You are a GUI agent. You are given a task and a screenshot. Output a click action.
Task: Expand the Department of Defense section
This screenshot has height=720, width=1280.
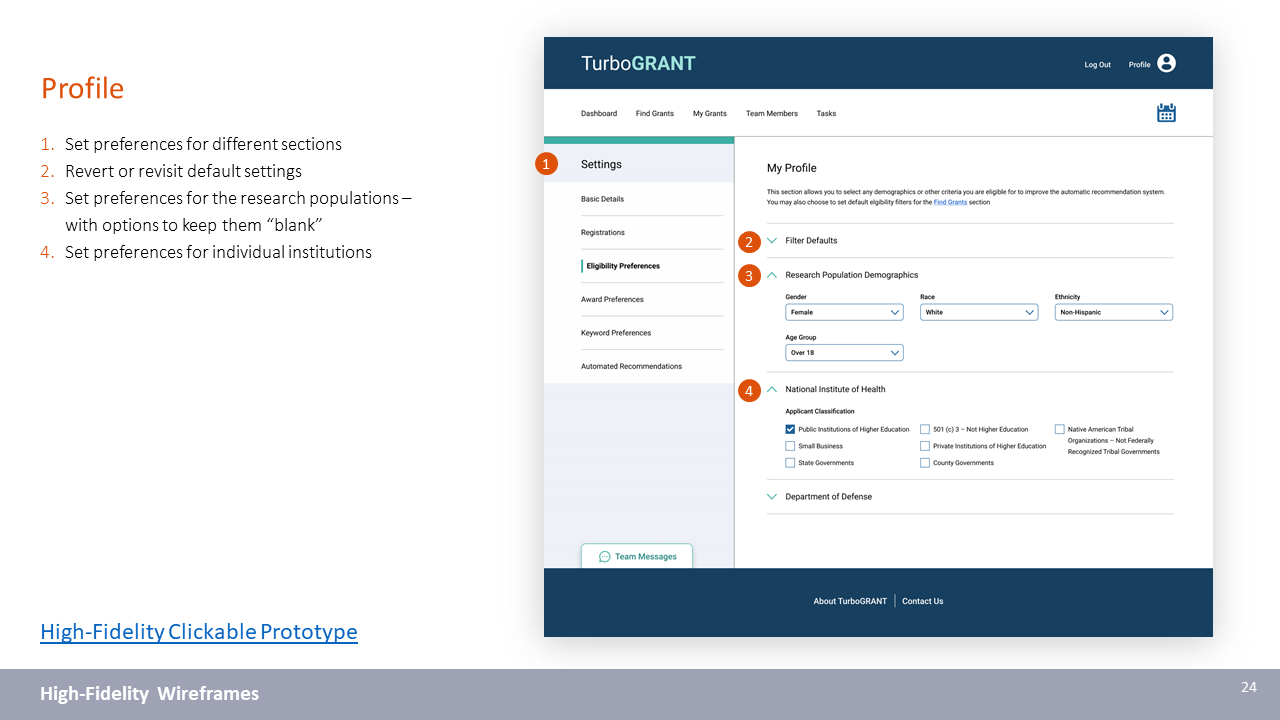coord(772,497)
